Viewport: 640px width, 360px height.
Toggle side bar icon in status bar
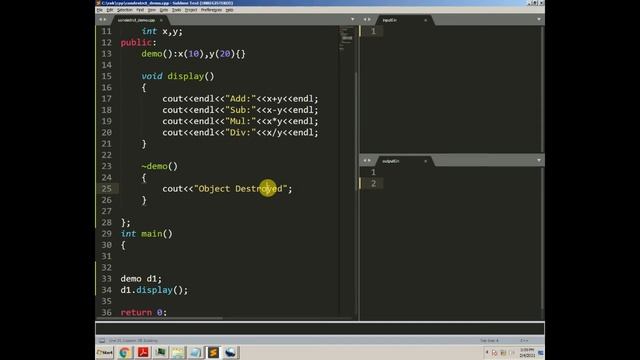[102, 340]
